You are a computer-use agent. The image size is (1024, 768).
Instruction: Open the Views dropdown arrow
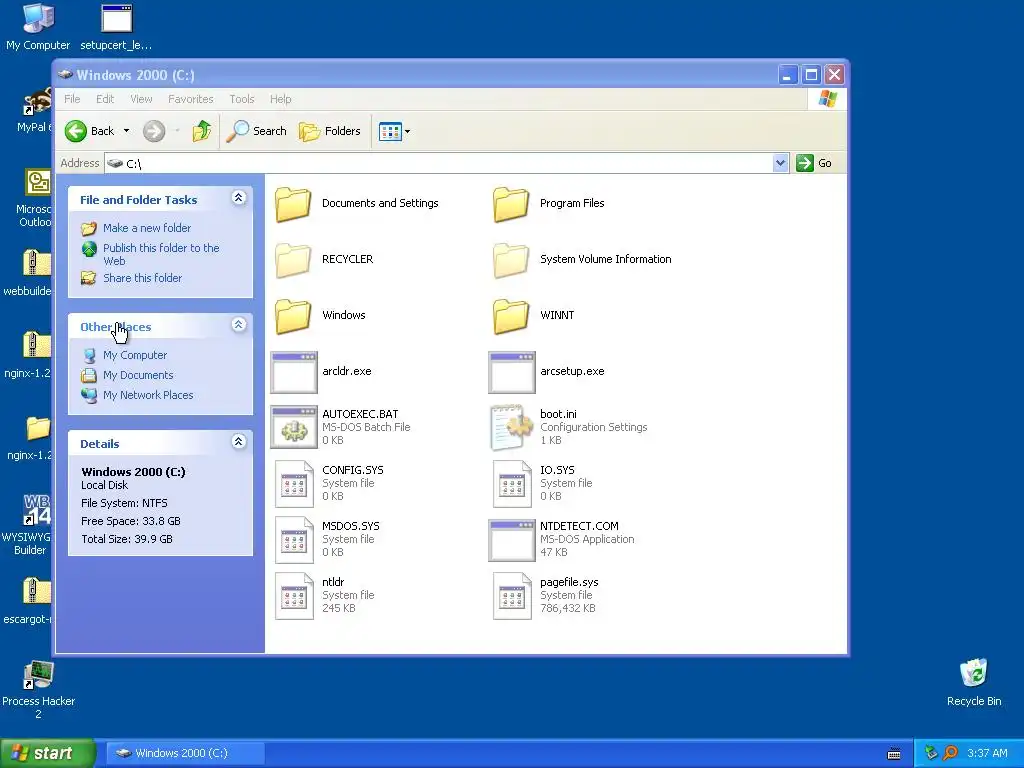(408, 131)
